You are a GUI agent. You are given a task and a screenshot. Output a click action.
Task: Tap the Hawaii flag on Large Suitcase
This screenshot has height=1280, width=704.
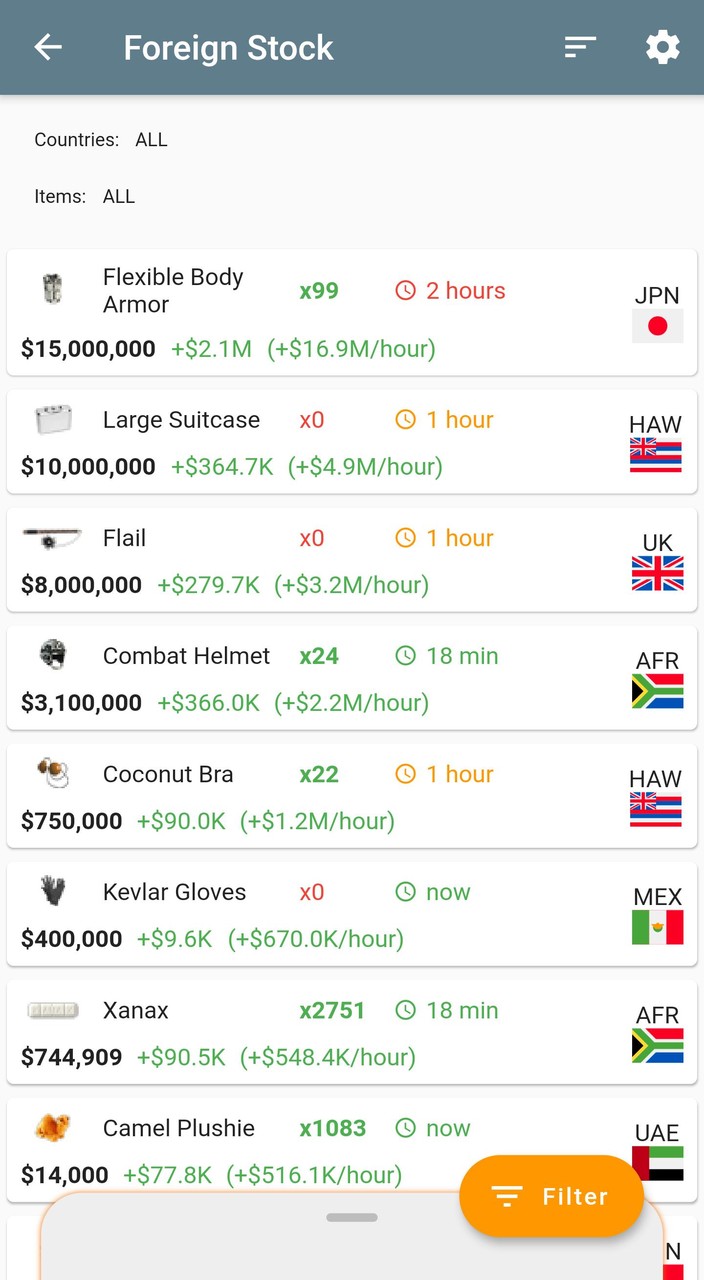[656, 456]
